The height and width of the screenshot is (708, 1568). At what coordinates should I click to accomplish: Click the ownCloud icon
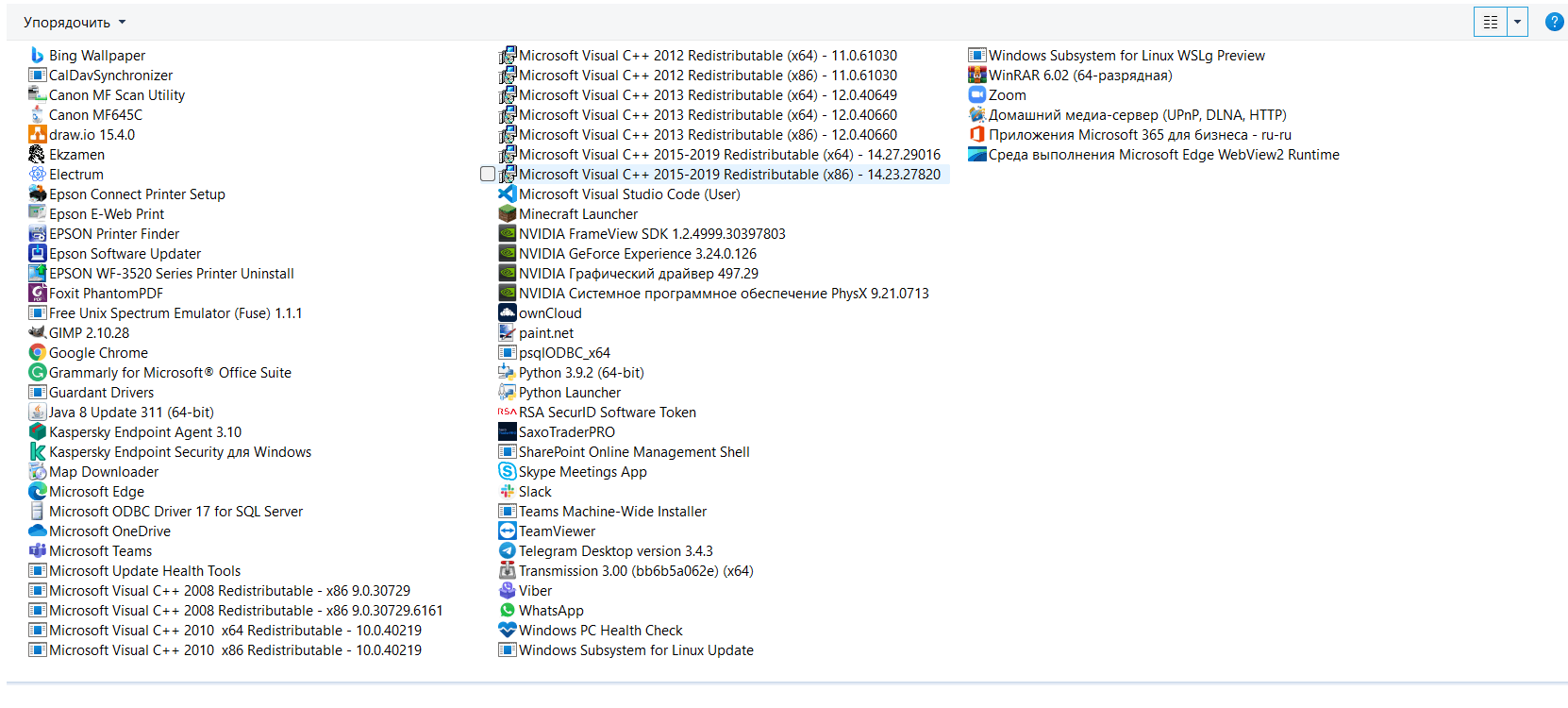pos(508,313)
